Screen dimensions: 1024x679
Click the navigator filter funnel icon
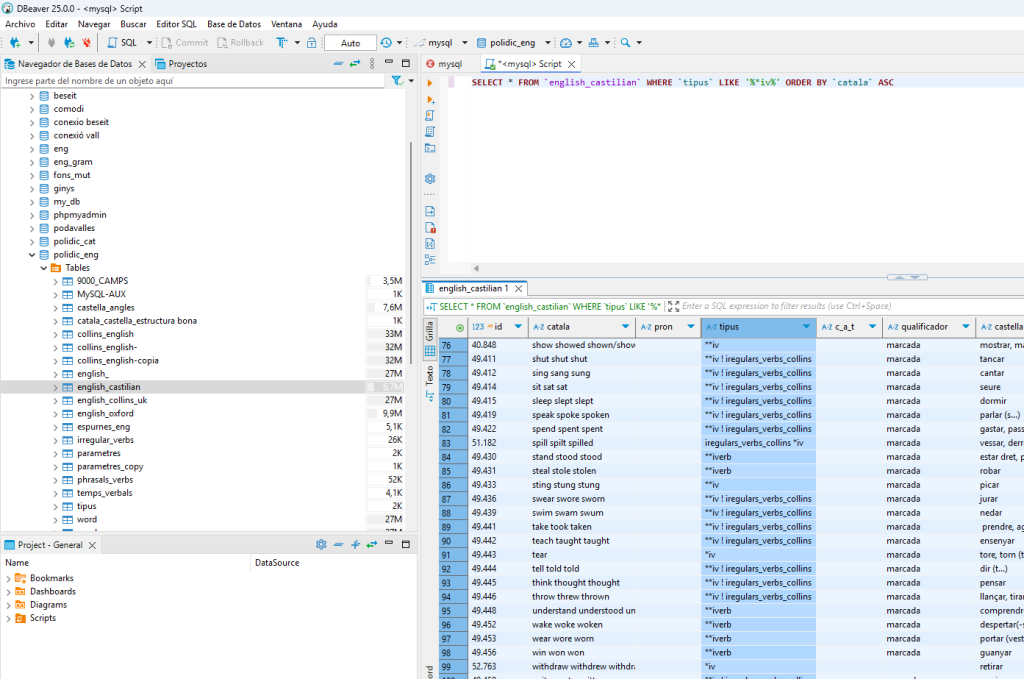pyautogui.click(x=397, y=81)
